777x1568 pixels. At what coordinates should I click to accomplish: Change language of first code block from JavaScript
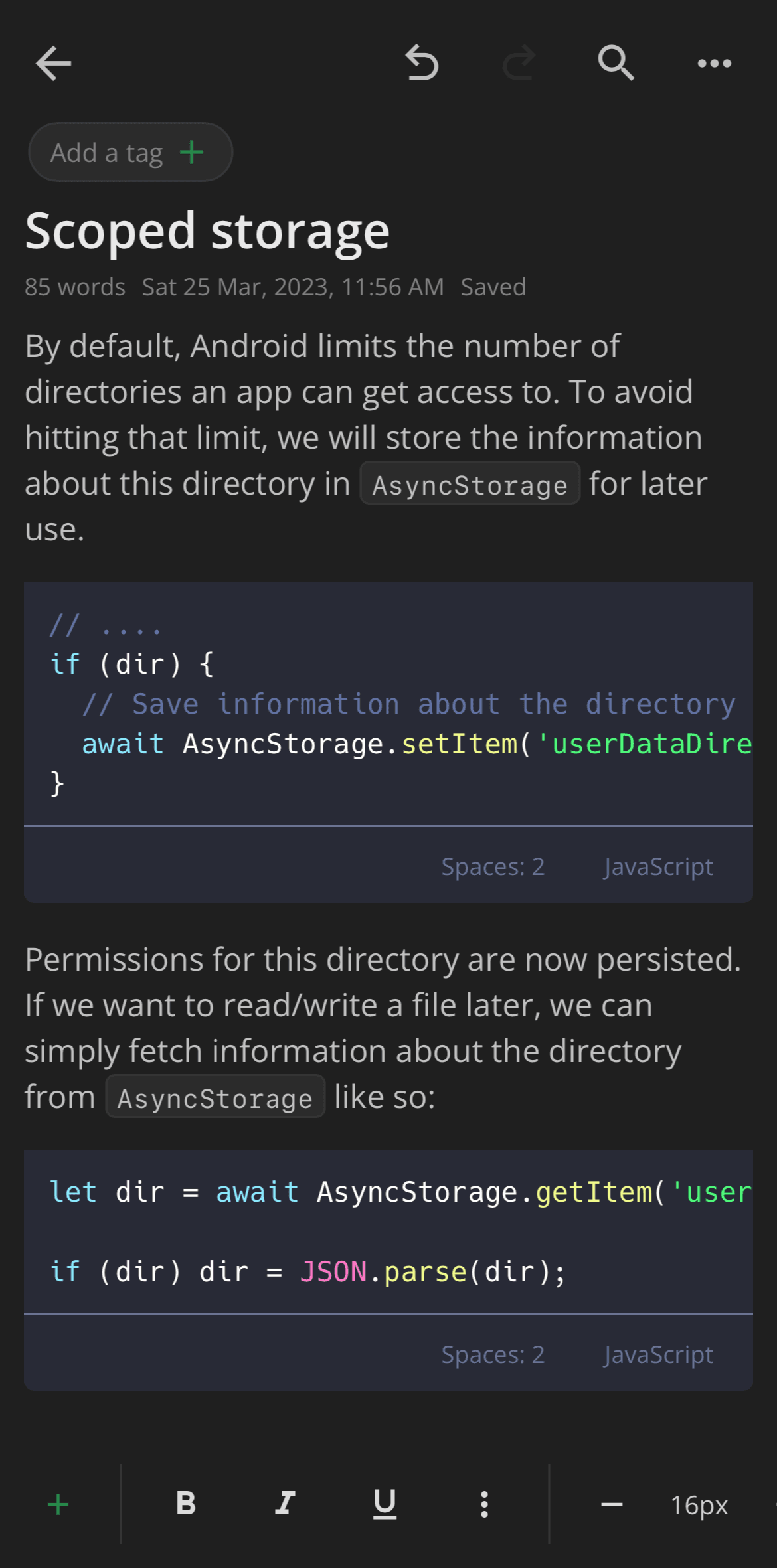point(658,866)
